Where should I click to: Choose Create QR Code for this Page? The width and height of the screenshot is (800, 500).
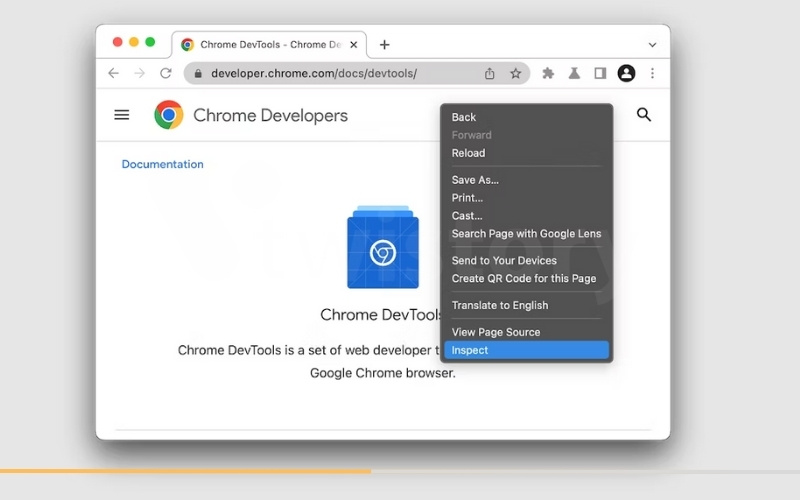click(527, 279)
